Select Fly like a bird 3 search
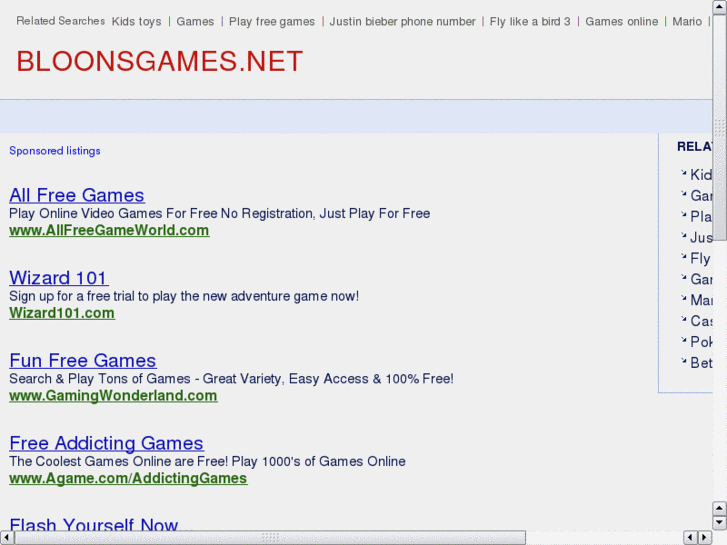Screen dimensions: 727x545 pos(530,21)
